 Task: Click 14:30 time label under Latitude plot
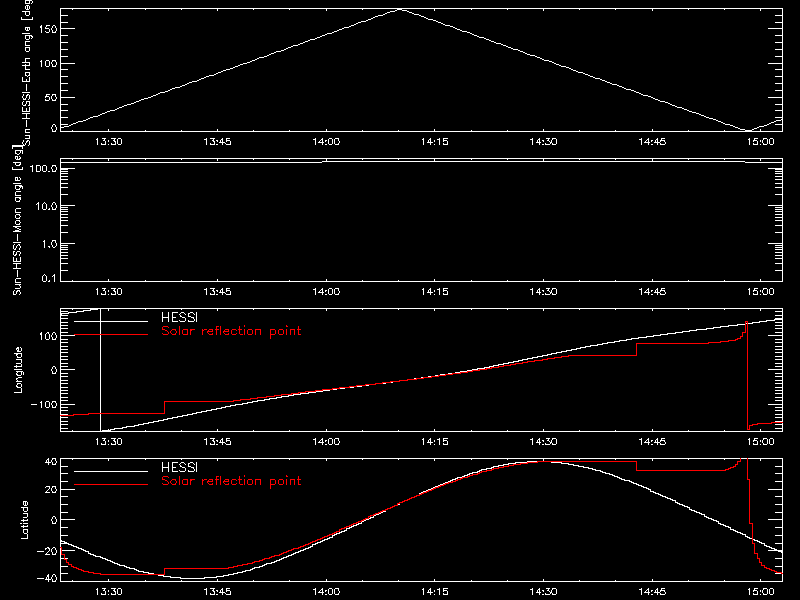(543, 592)
